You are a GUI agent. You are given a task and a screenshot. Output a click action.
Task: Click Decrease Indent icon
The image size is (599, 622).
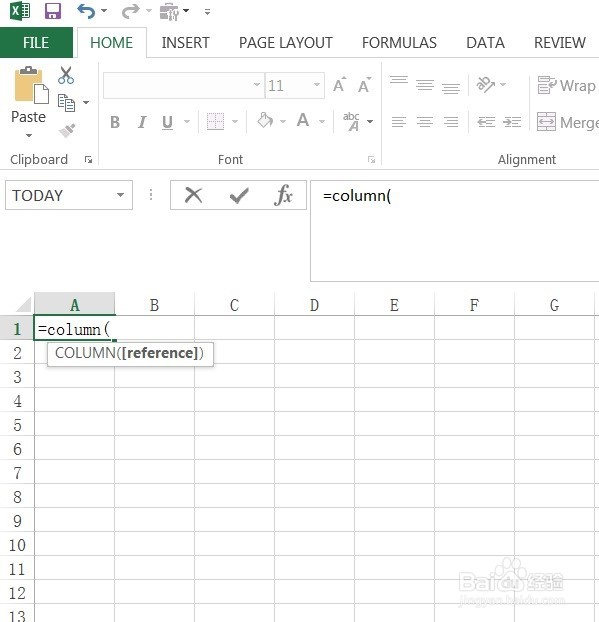tap(486, 122)
